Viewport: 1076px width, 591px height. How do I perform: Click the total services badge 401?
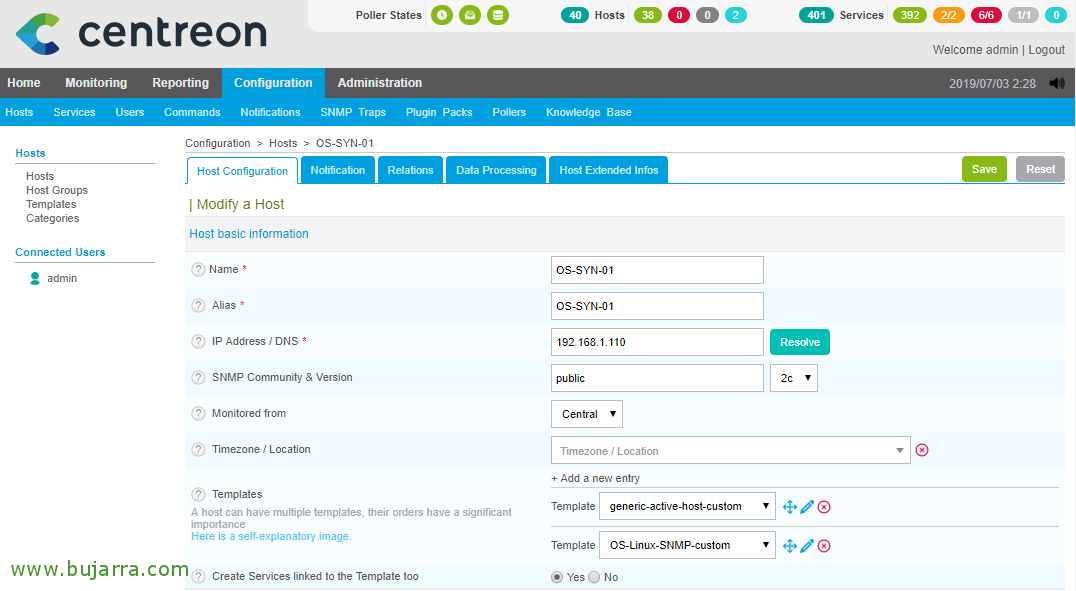pos(816,15)
